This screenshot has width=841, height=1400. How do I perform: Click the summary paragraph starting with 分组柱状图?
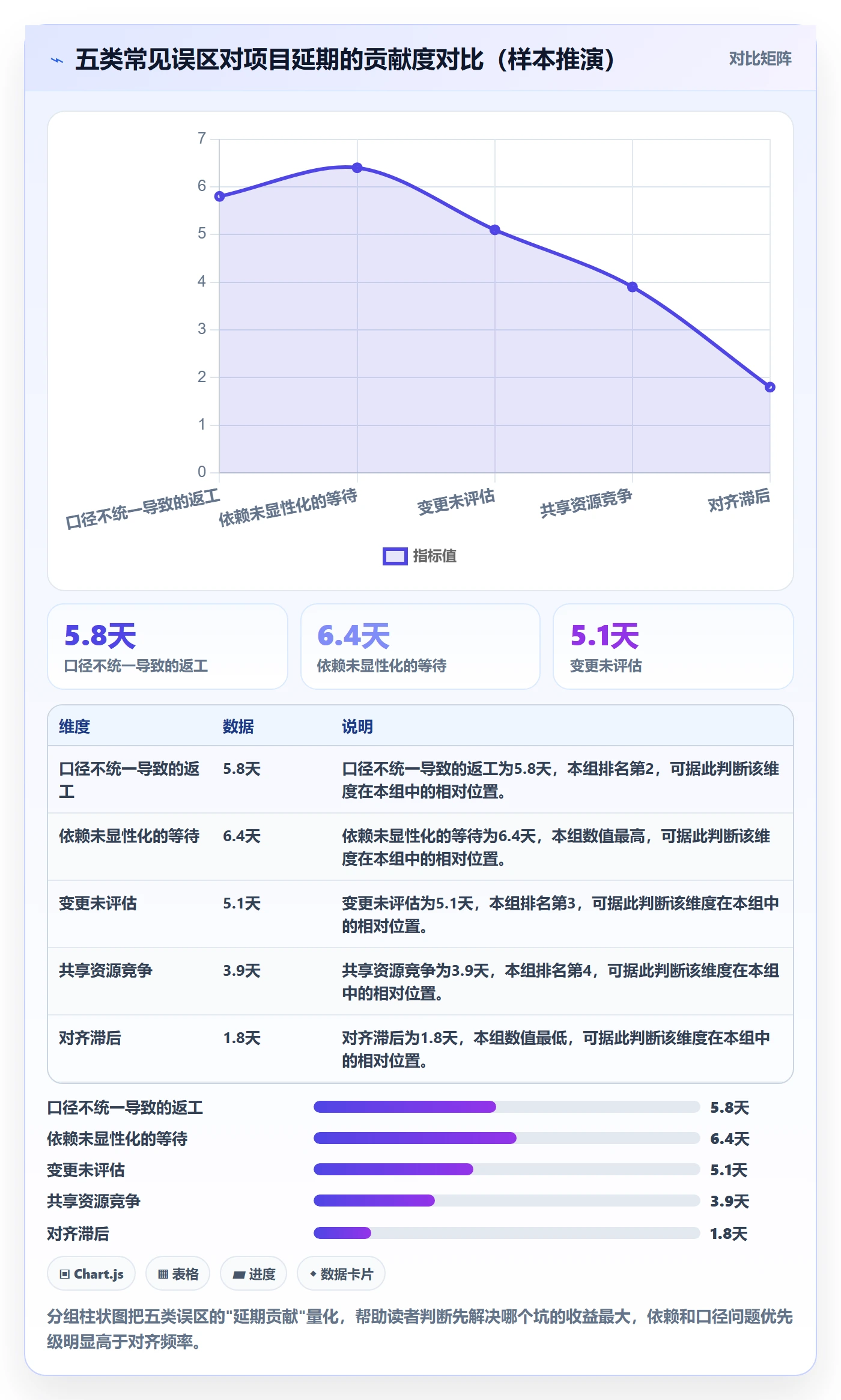[420, 1329]
